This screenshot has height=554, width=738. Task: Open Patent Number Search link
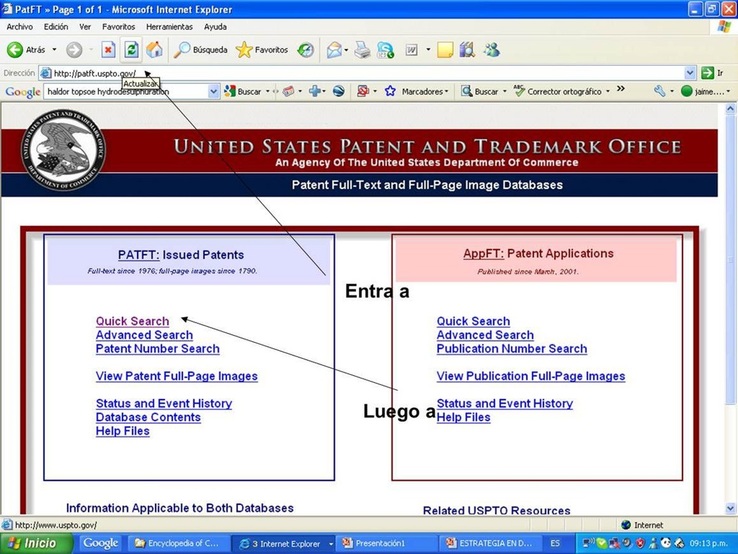click(x=158, y=349)
